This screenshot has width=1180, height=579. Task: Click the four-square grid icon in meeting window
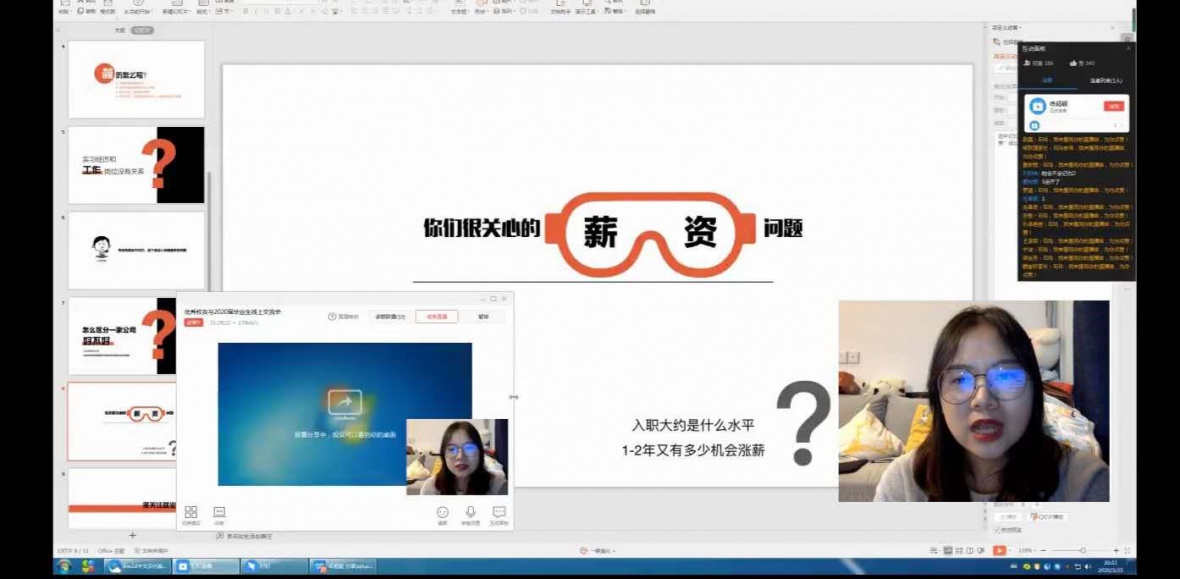point(191,512)
